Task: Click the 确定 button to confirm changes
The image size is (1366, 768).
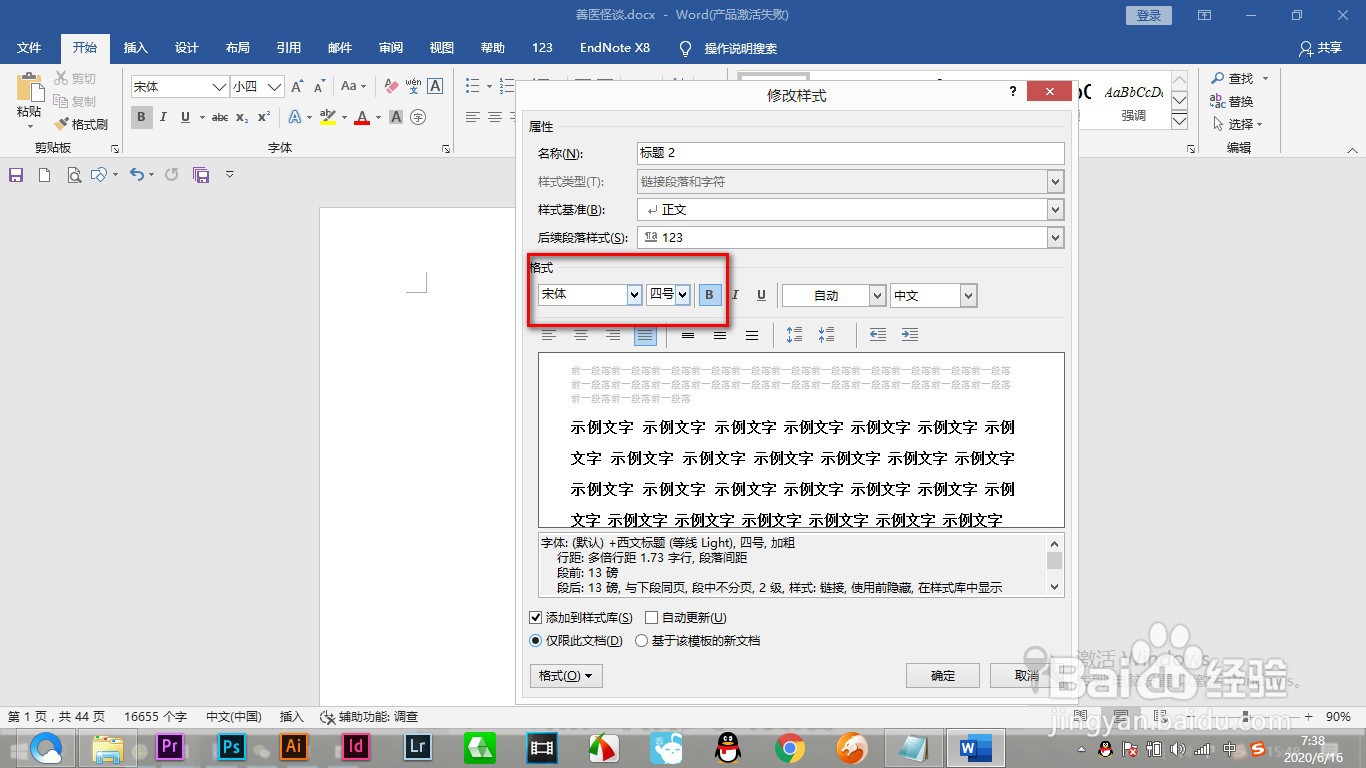Action: [x=941, y=675]
